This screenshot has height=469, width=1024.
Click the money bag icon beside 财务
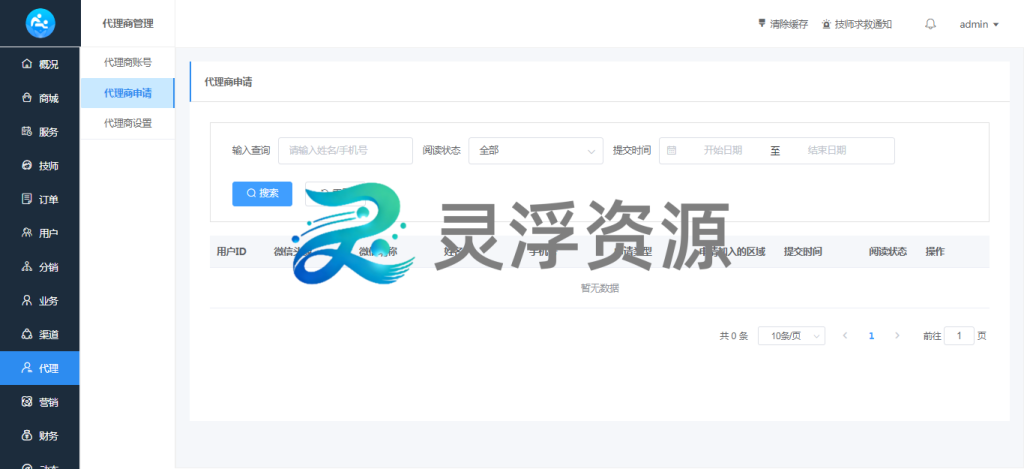click(27, 435)
